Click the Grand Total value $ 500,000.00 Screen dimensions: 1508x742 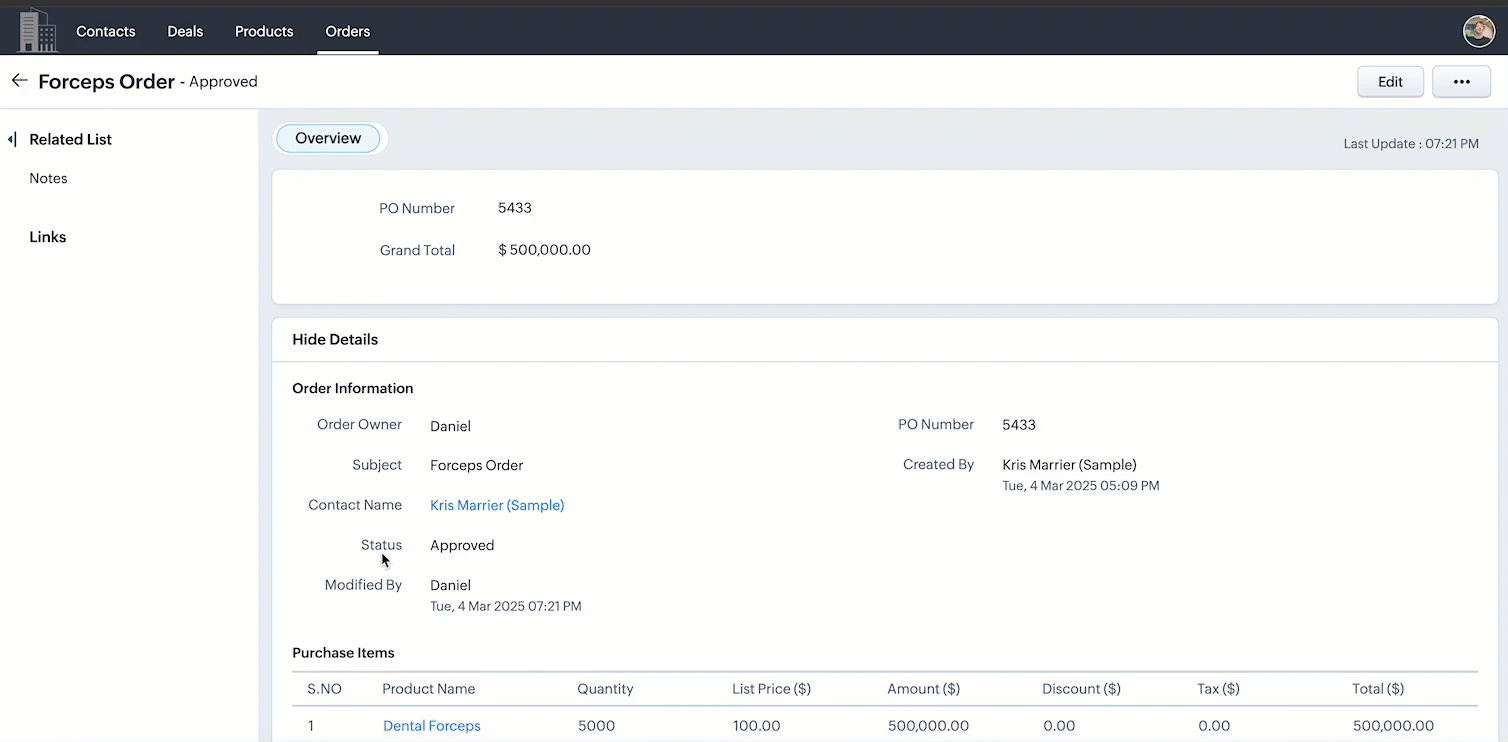click(x=544, y=250)
